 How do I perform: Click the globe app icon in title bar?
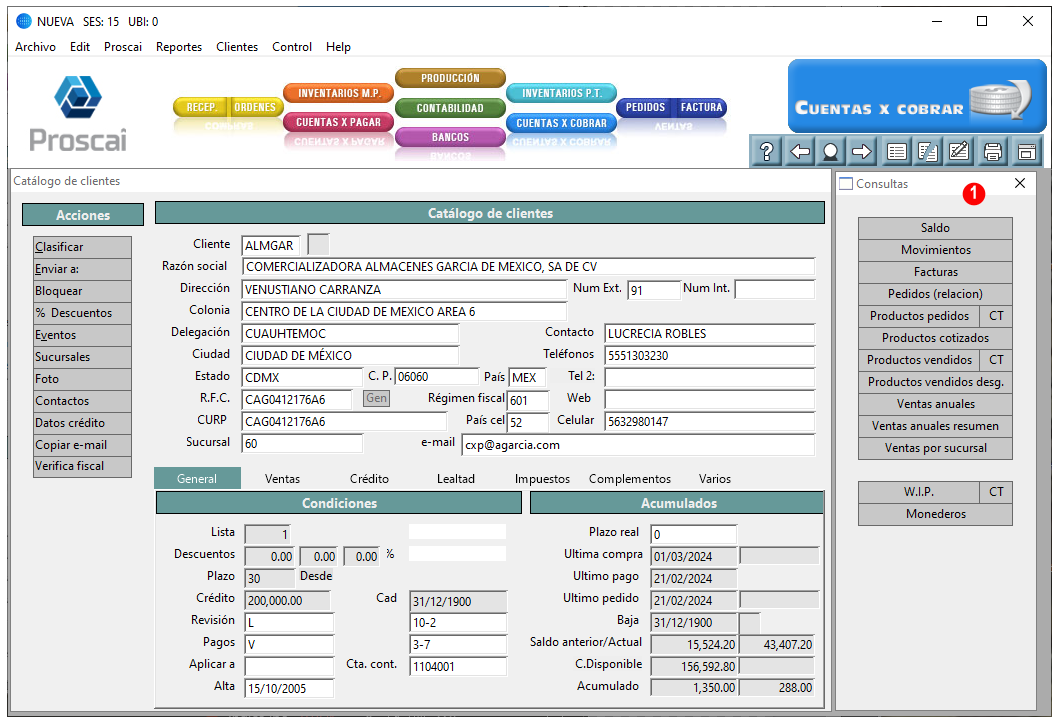(x=24, y=22)
